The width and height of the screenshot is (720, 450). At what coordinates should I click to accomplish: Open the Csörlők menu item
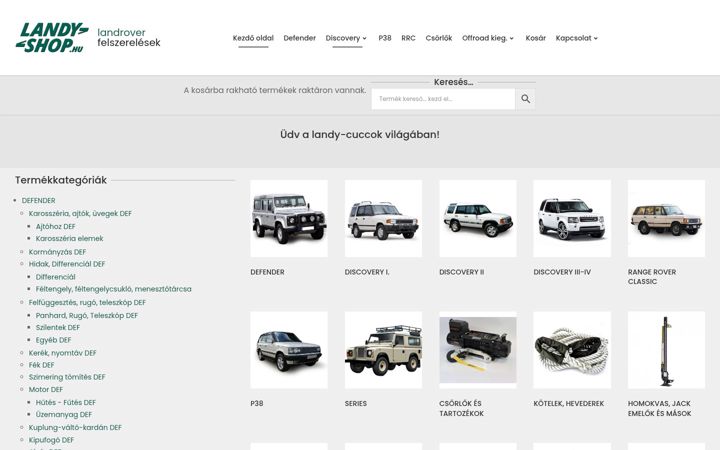coord(439,38)
